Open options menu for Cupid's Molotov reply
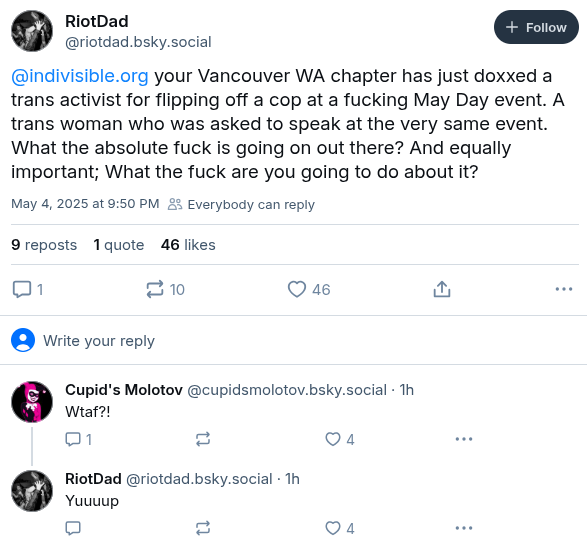Viewport: 587px width, 545px height. click(464, 439)
